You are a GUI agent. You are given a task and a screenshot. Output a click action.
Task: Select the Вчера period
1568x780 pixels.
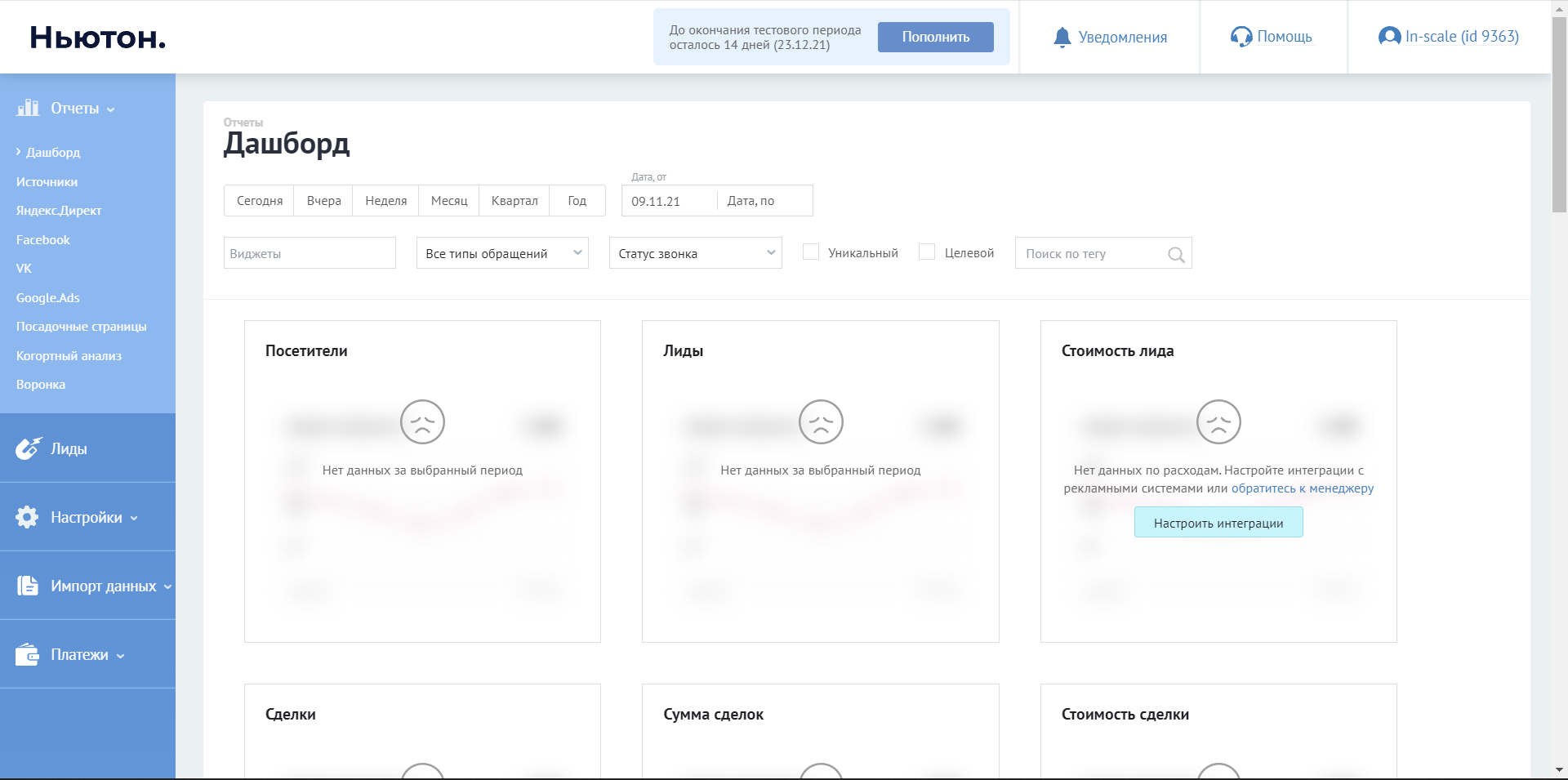(x=324, y=201)
